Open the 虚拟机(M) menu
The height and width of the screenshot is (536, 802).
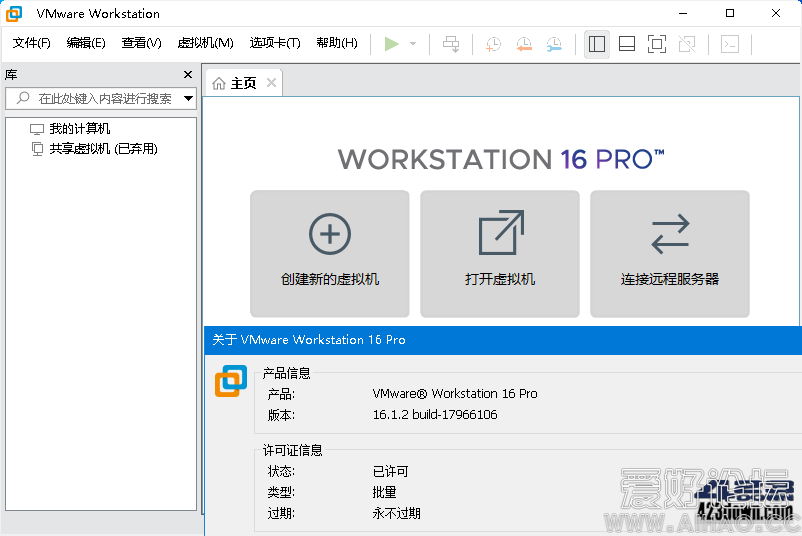pos(205,43)
